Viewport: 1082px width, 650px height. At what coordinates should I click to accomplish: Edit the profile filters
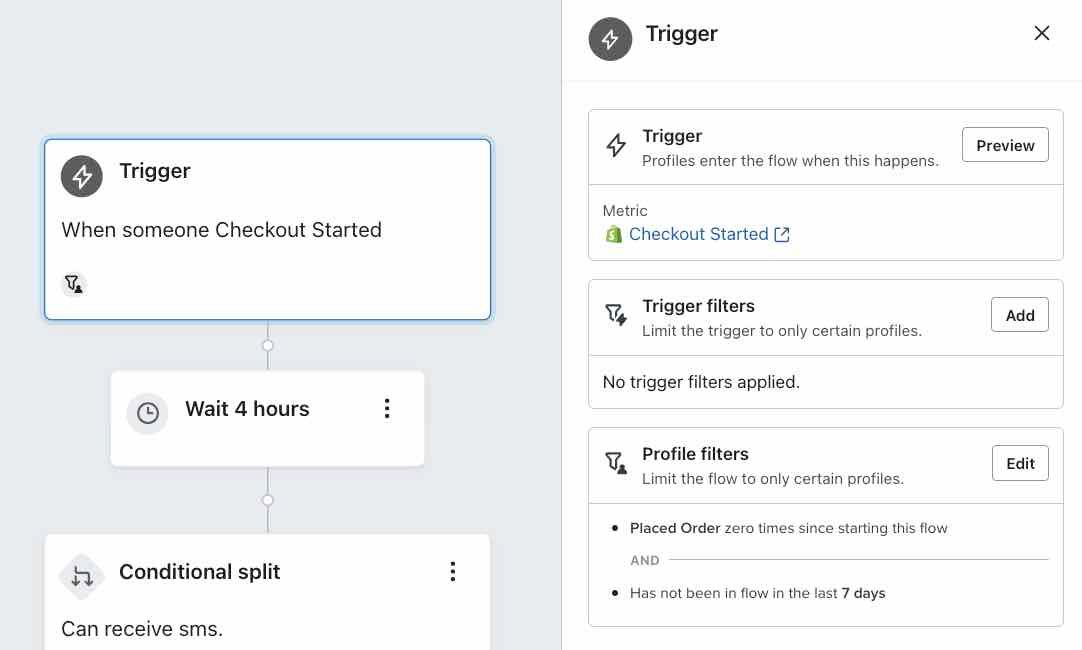(1019, 462)
